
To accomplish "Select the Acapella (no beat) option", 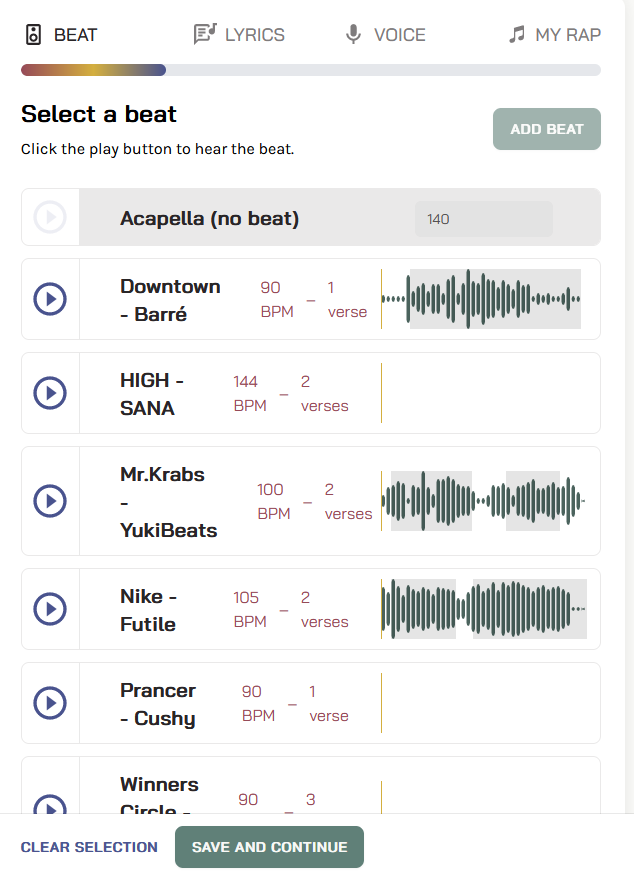I will coord(209,218).
